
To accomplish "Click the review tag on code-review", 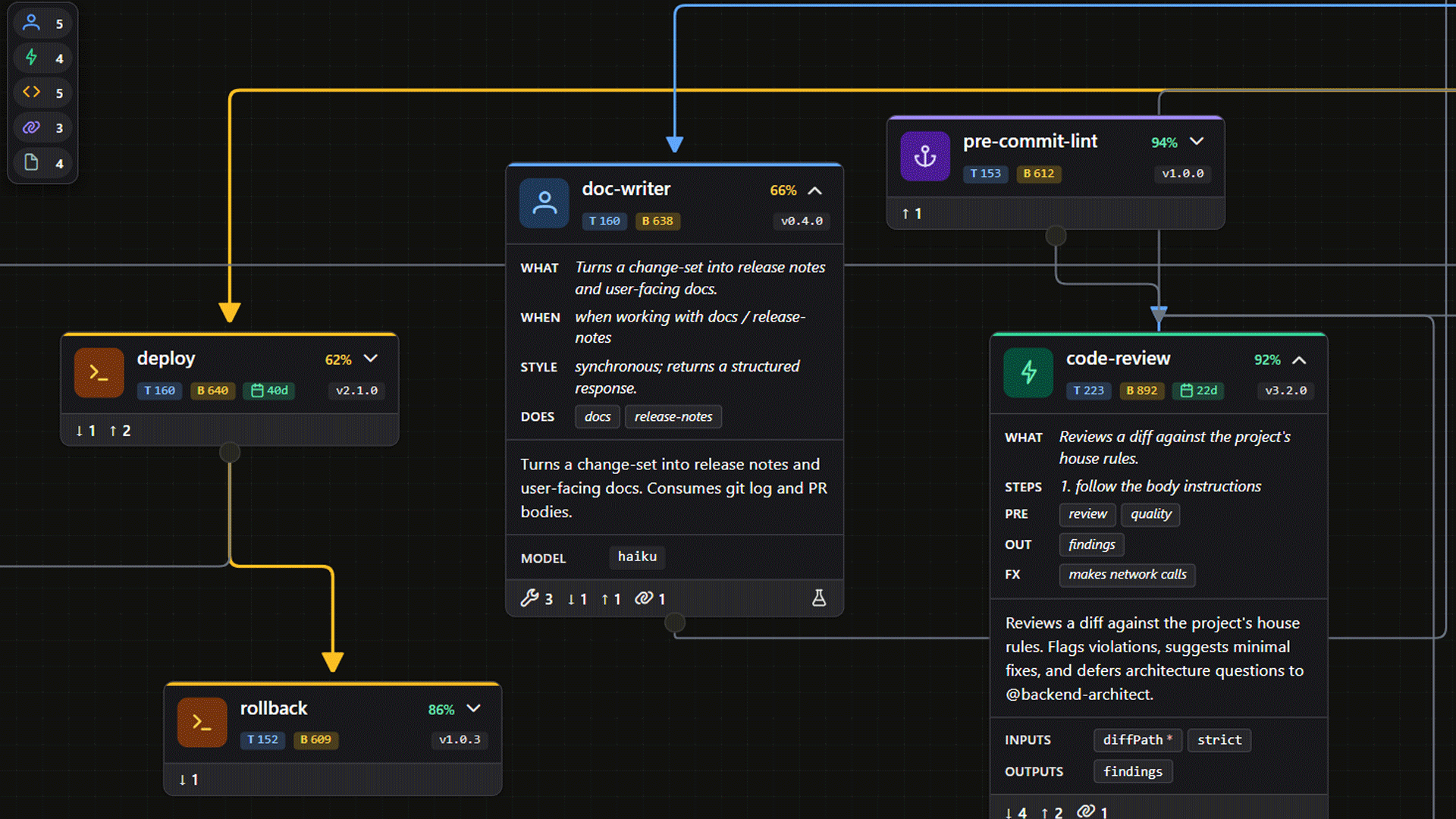I will pos(1087,514).
